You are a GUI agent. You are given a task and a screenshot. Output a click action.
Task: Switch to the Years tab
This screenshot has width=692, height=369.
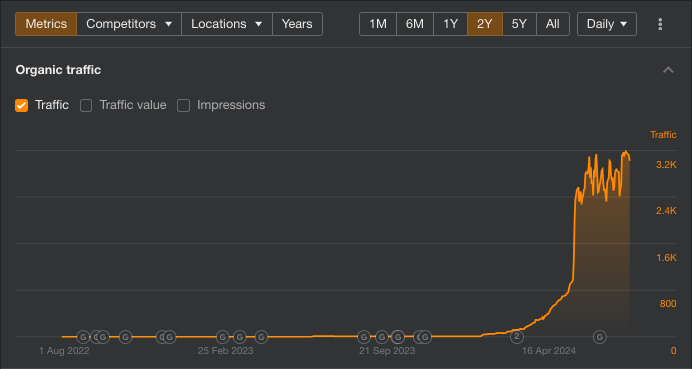click(x=297, y=24)
